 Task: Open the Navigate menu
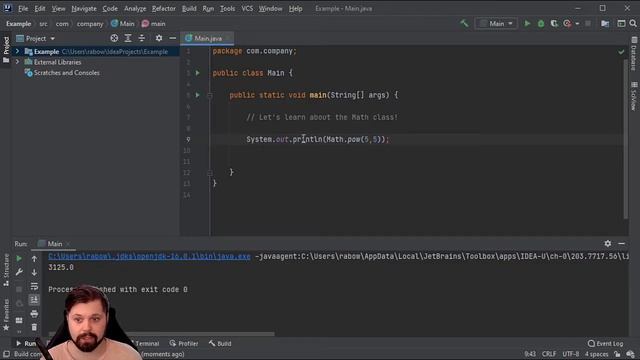tap(84, 9)
